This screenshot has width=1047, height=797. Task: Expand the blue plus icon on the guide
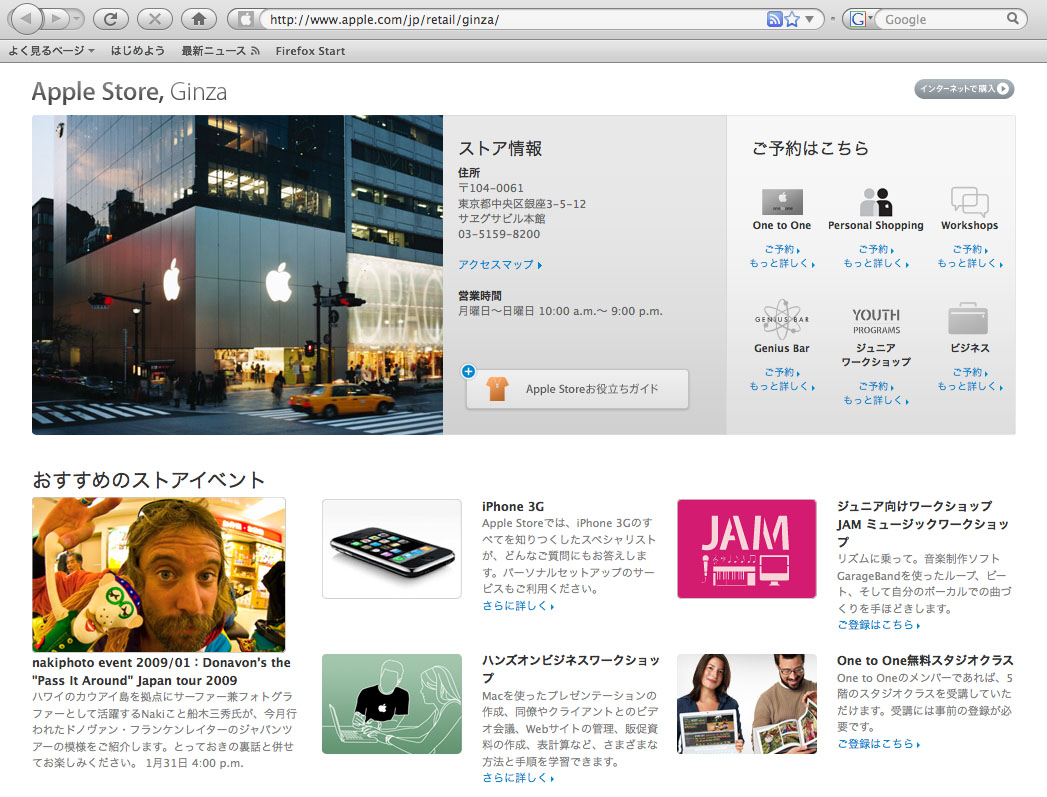468,371
